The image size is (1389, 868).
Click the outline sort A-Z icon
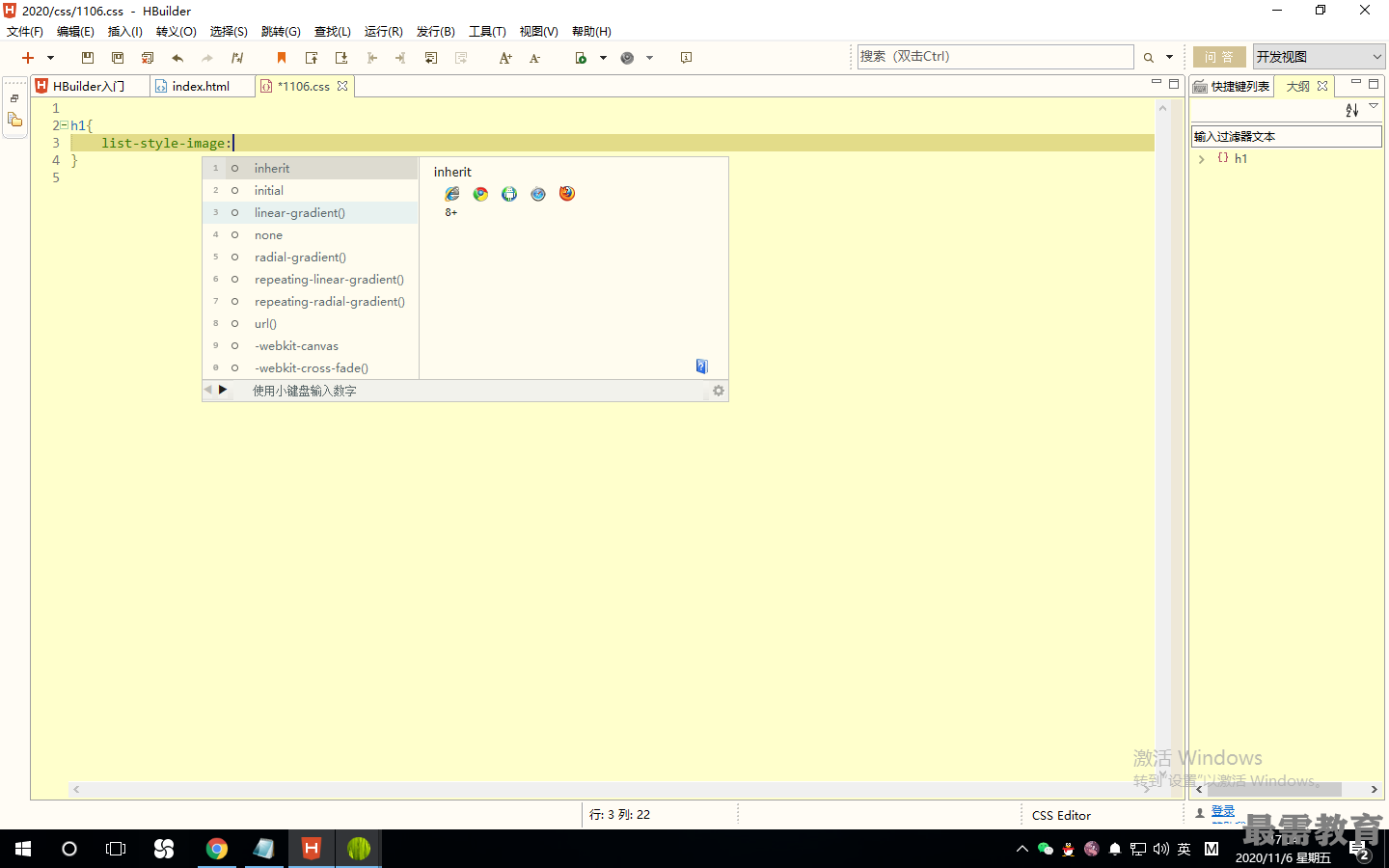1351,110
